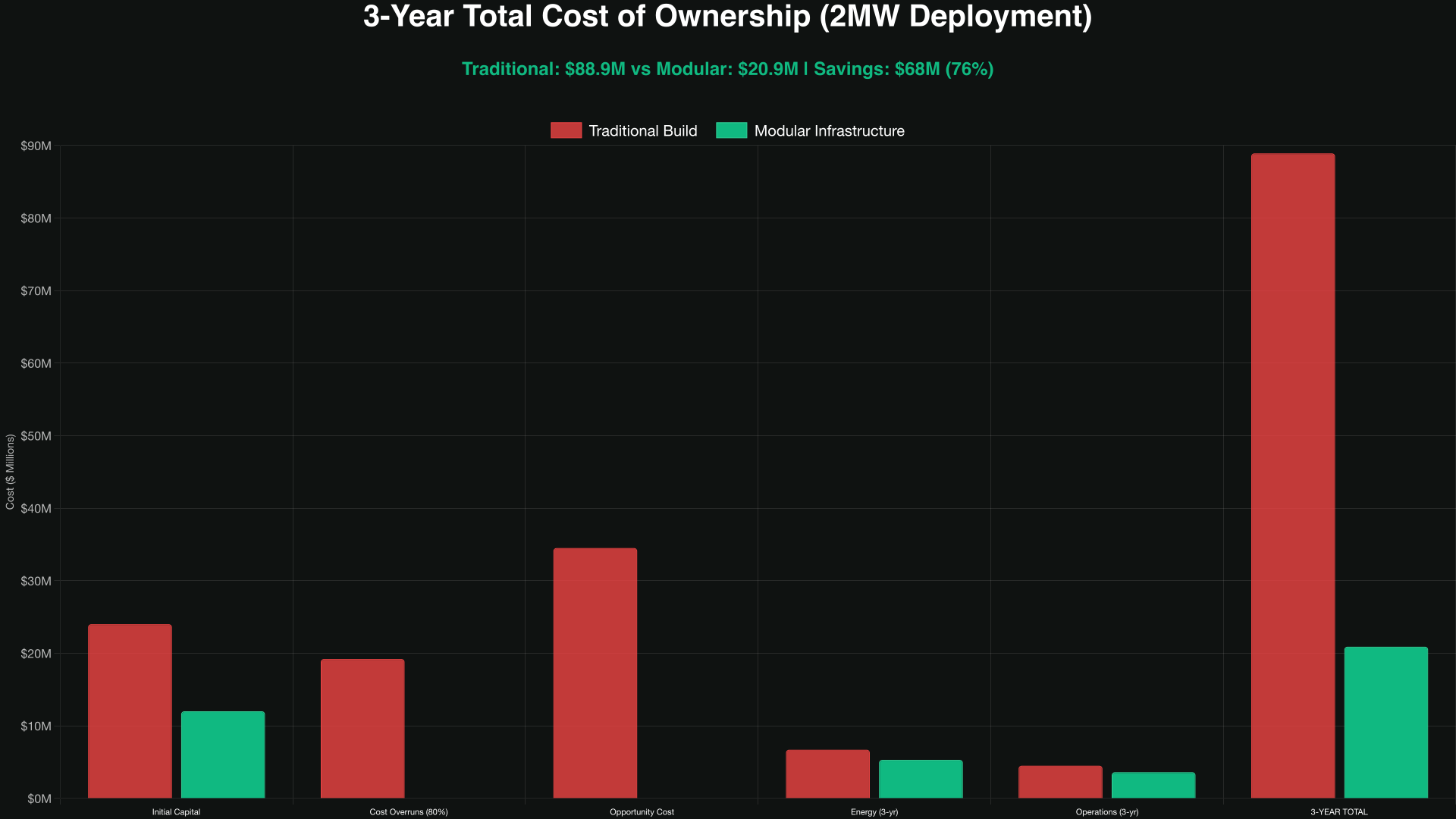Click the green Modular Infrastructure legend swatch
1456x819 pixels.
pyautogui.click(x=731, y=130)
